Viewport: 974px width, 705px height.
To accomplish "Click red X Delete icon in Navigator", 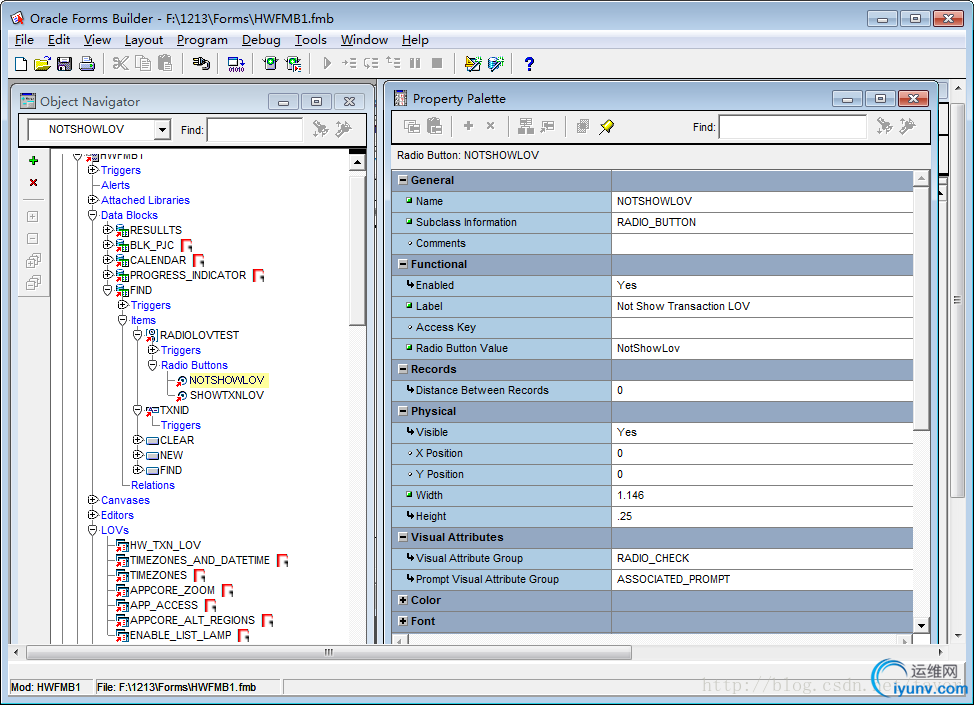I will (x=33, y=183).
